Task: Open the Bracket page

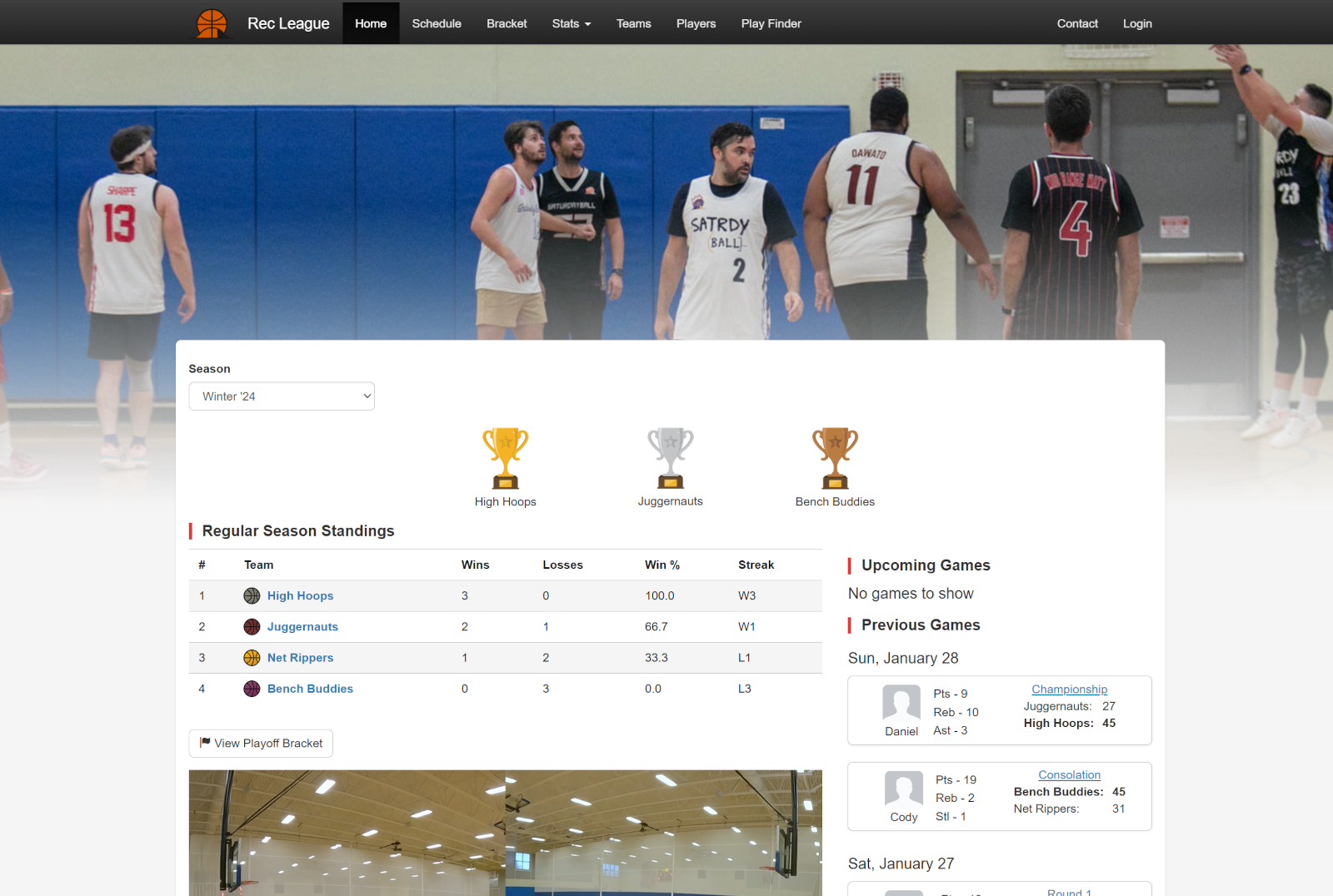Action: [507, 23]
